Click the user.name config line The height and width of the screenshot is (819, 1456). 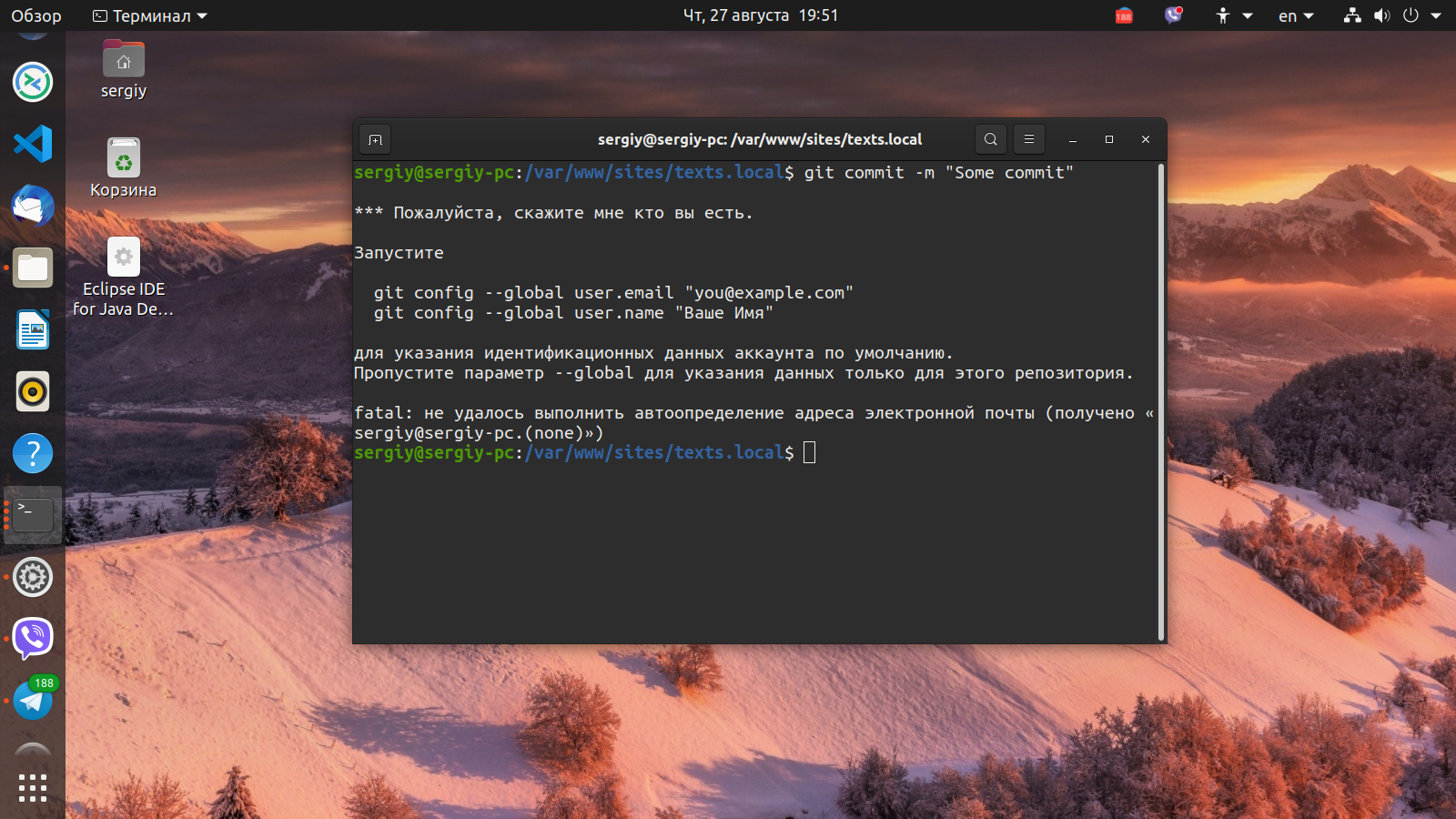point(573,313)
